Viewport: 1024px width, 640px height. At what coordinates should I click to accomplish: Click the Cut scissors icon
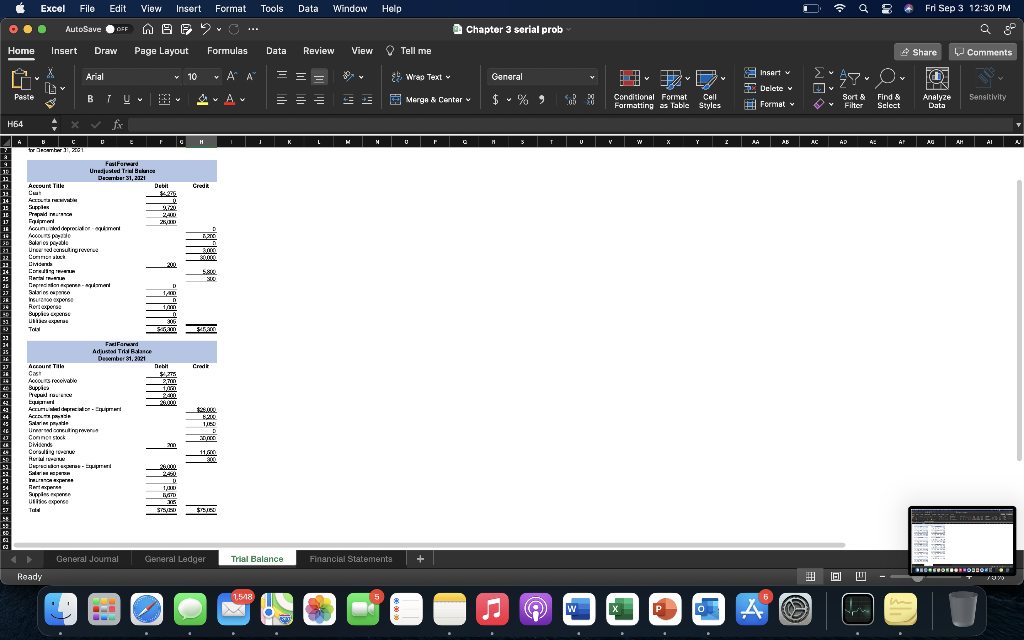[50, 72]
